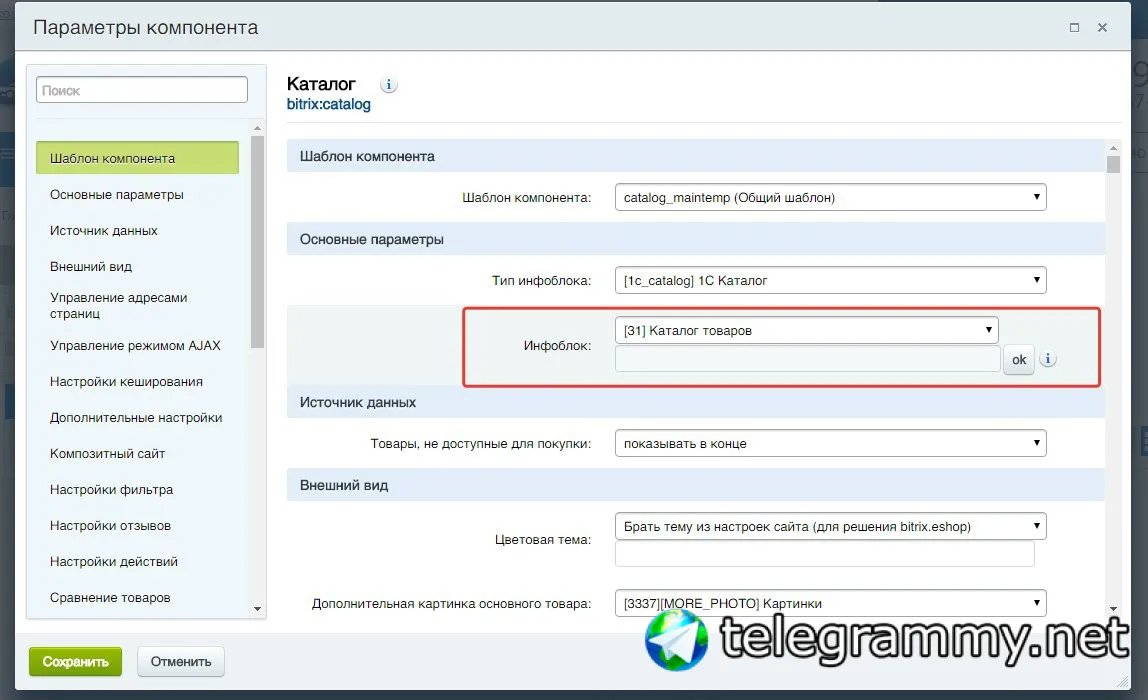Select Управление режимом AJAX in sidebar

click(135, 346)
